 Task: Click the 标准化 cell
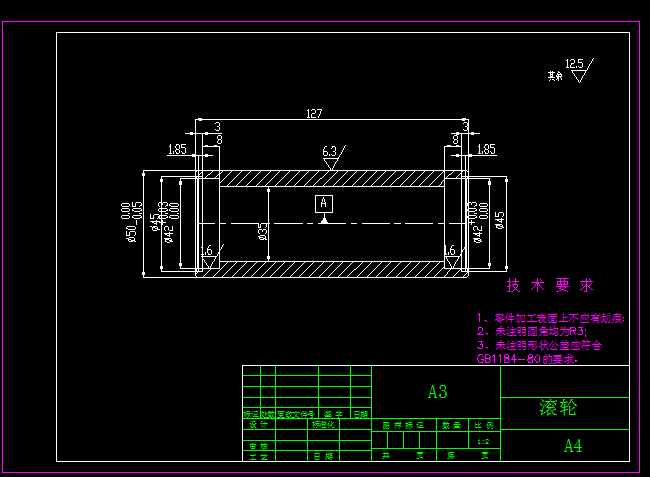coord(323,424)
